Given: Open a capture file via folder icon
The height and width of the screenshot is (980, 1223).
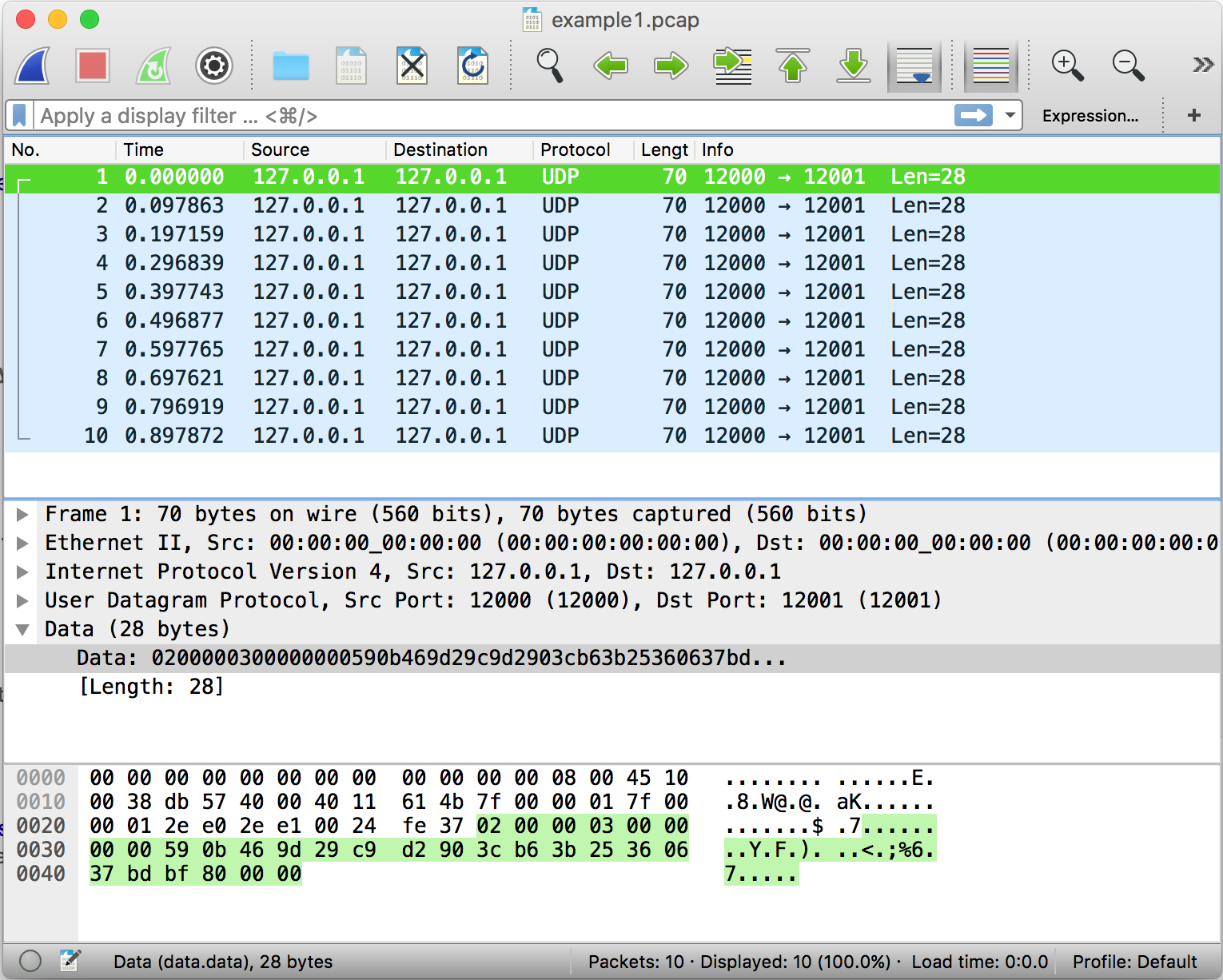Looking at the screenshot, I should coord(291,66).
